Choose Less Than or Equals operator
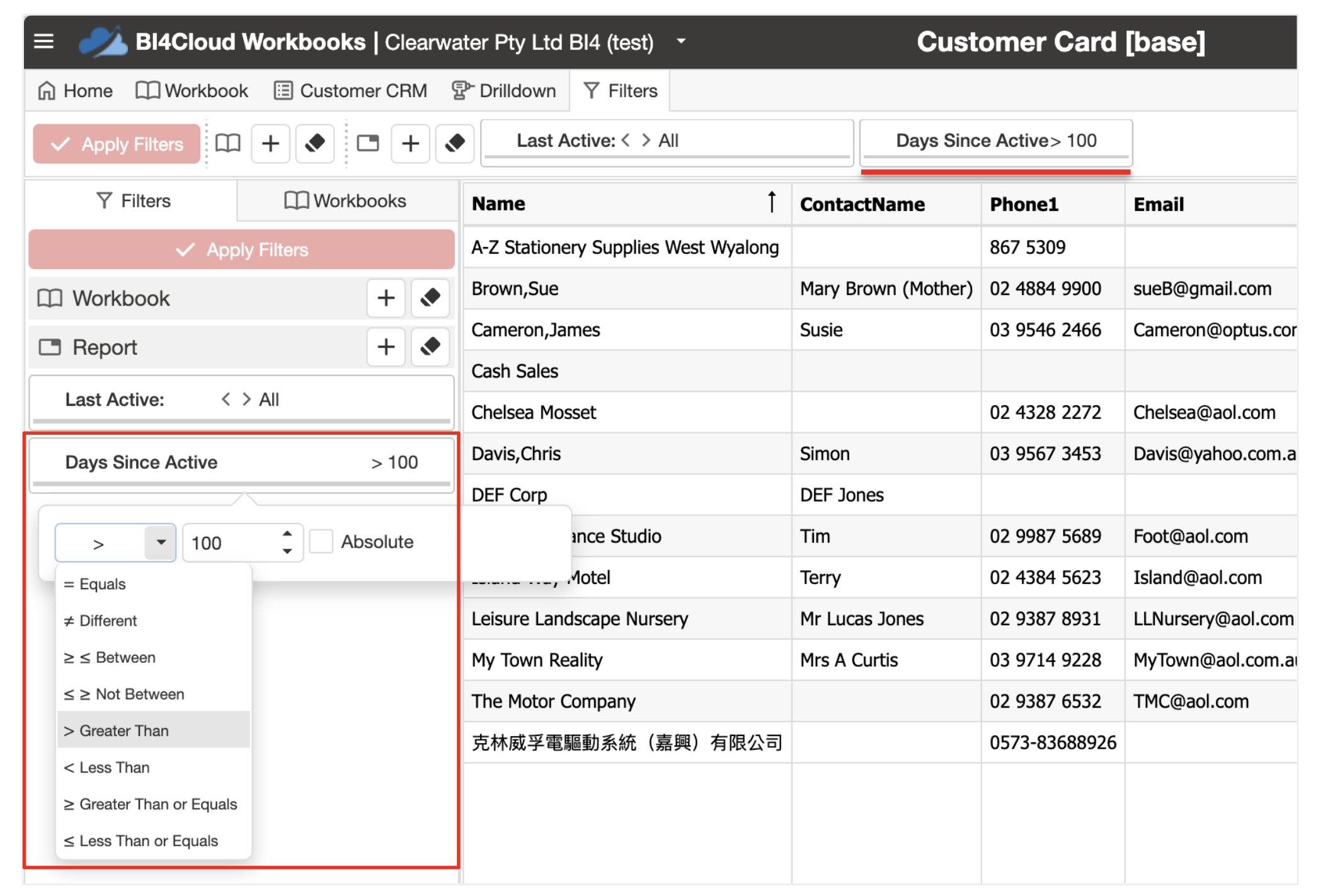The height and width of the screenshot is (896, 1323). point(154,841)
